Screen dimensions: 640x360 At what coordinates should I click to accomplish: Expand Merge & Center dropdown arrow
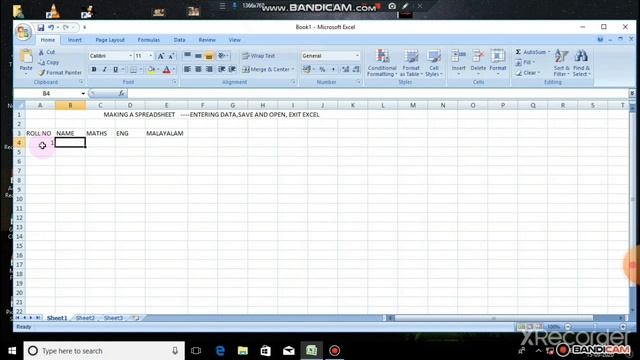(293, 70)
